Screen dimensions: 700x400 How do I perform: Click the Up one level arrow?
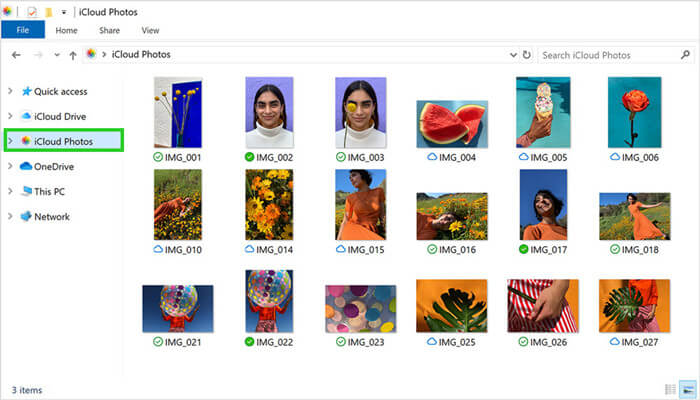(73, 55)
